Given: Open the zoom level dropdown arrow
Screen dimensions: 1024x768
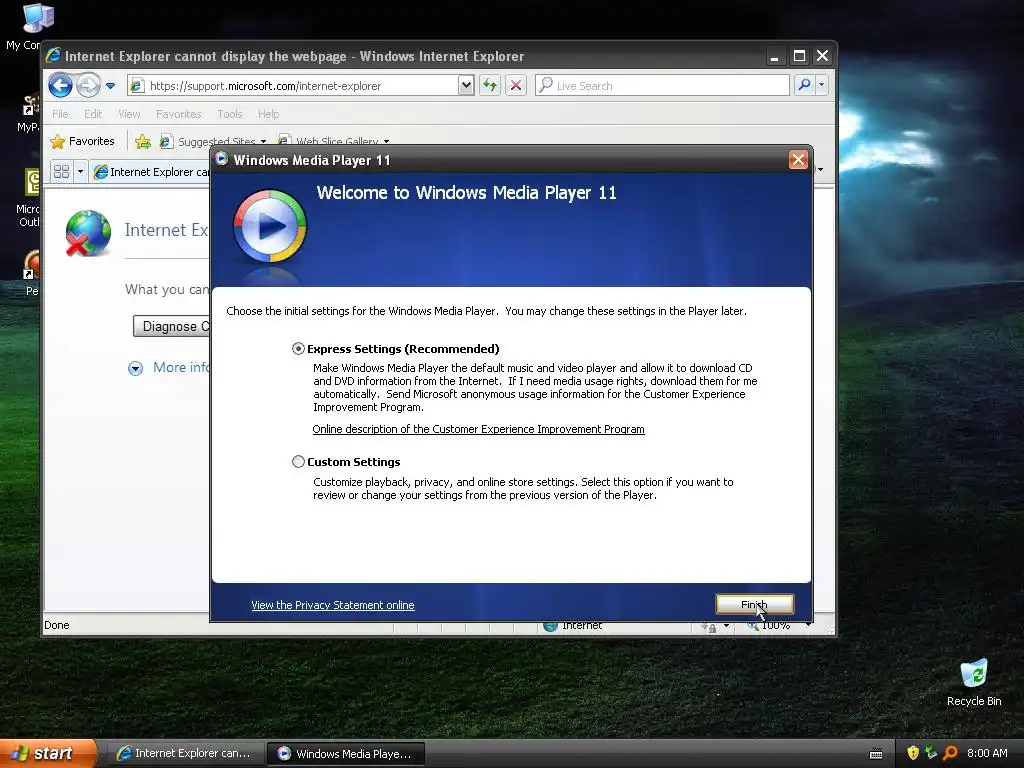Looking at the screenshot, I should [808, 626].
